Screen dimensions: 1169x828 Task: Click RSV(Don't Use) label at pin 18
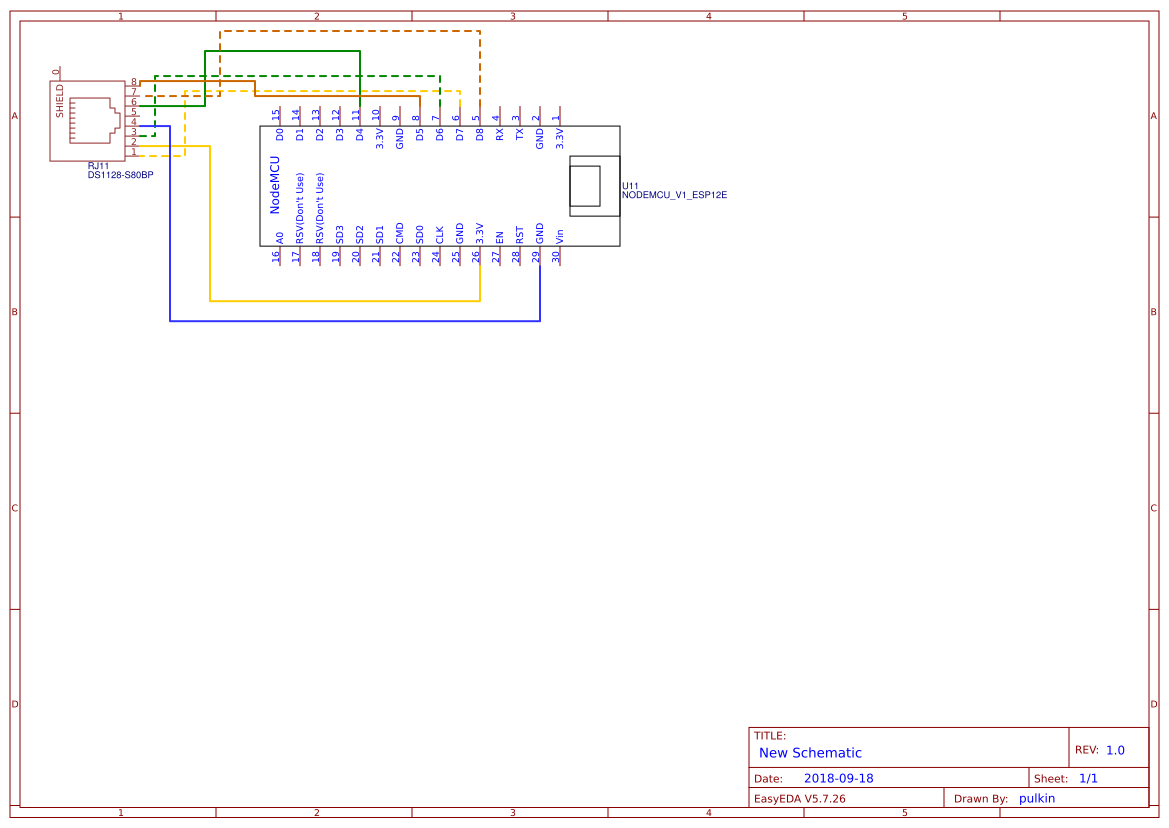coord(320,209)
